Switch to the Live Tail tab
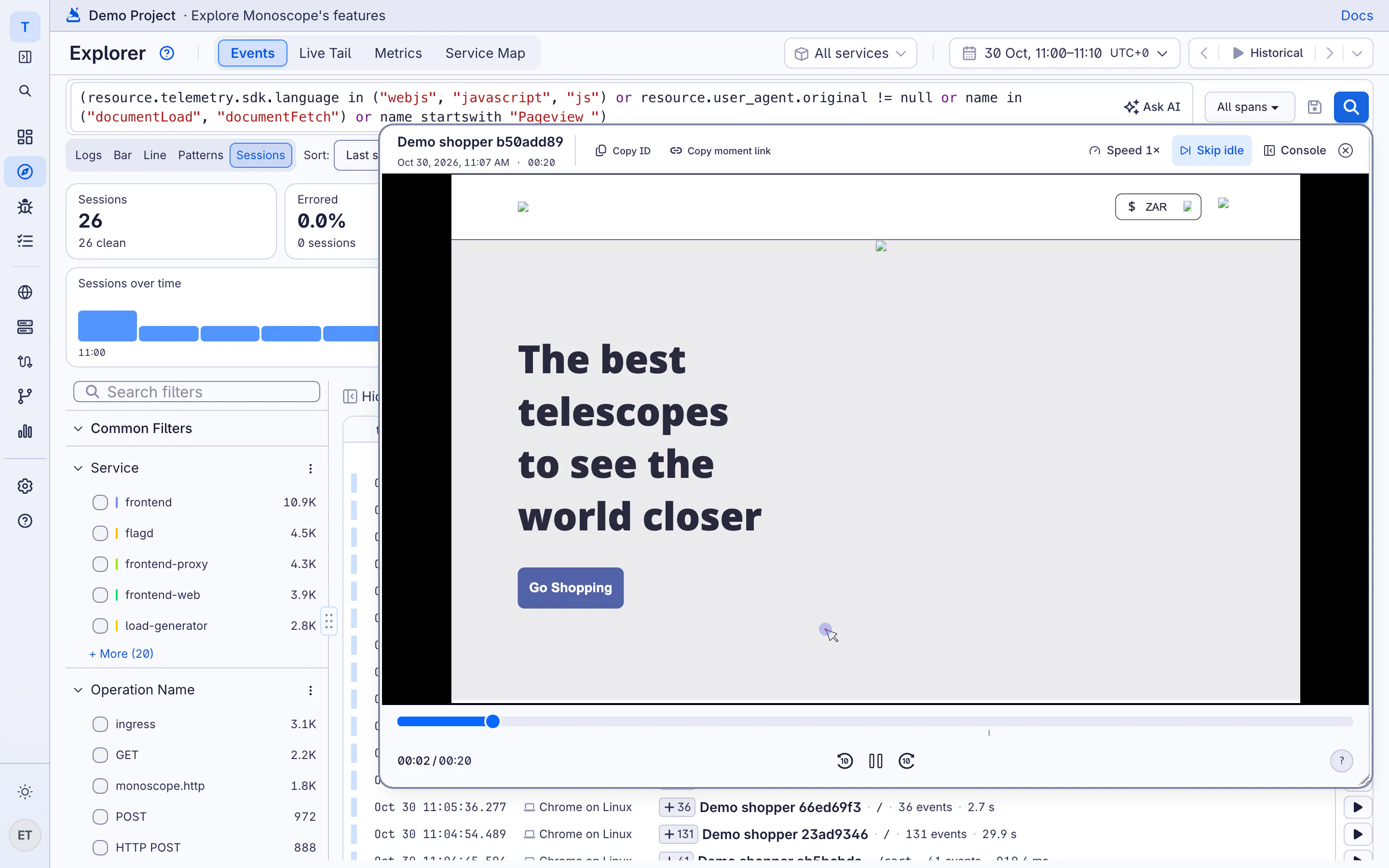 pos(325,53)
